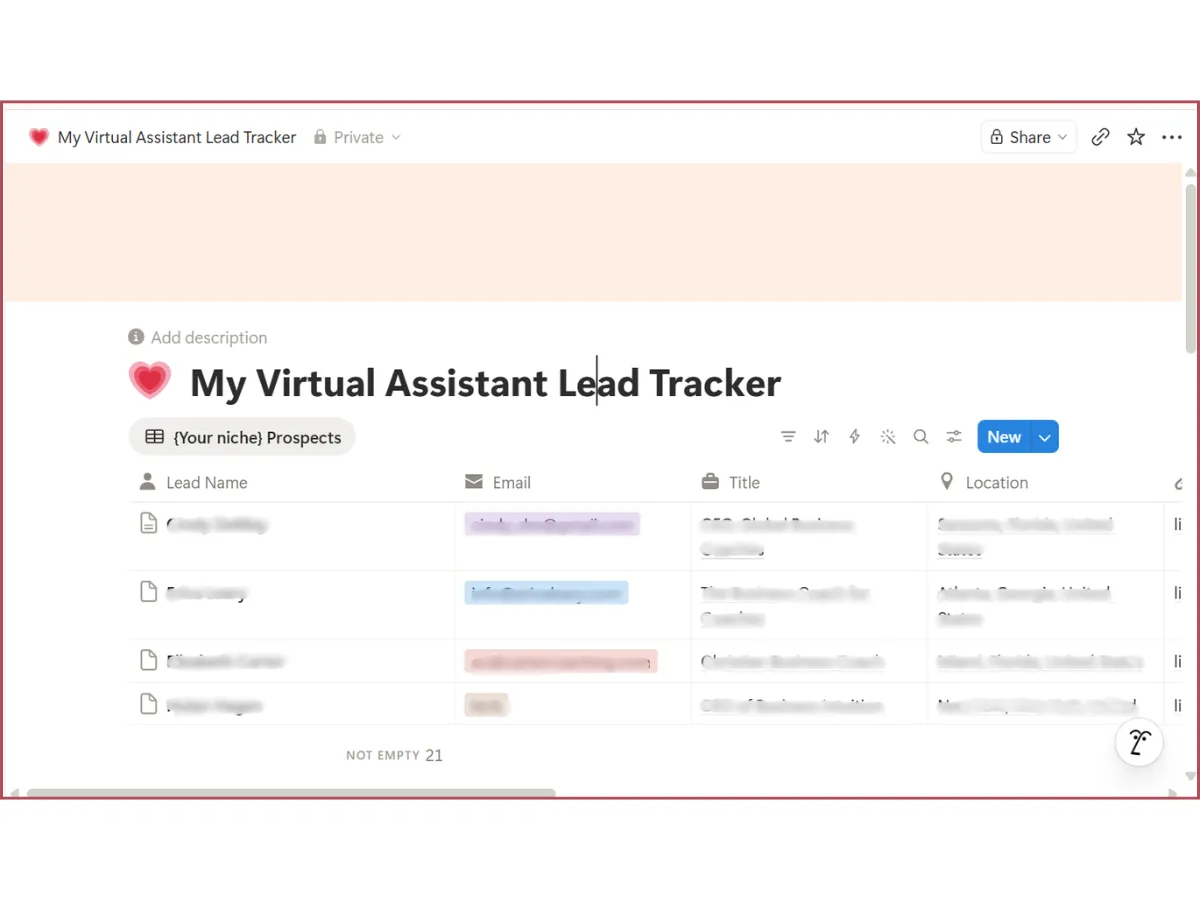Open the fourth row page icon

(x=148, y=705)
